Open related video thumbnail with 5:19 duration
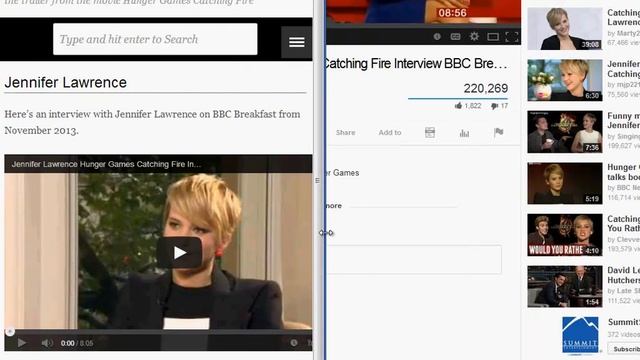640x360 pixels. [x=564, y=183]
